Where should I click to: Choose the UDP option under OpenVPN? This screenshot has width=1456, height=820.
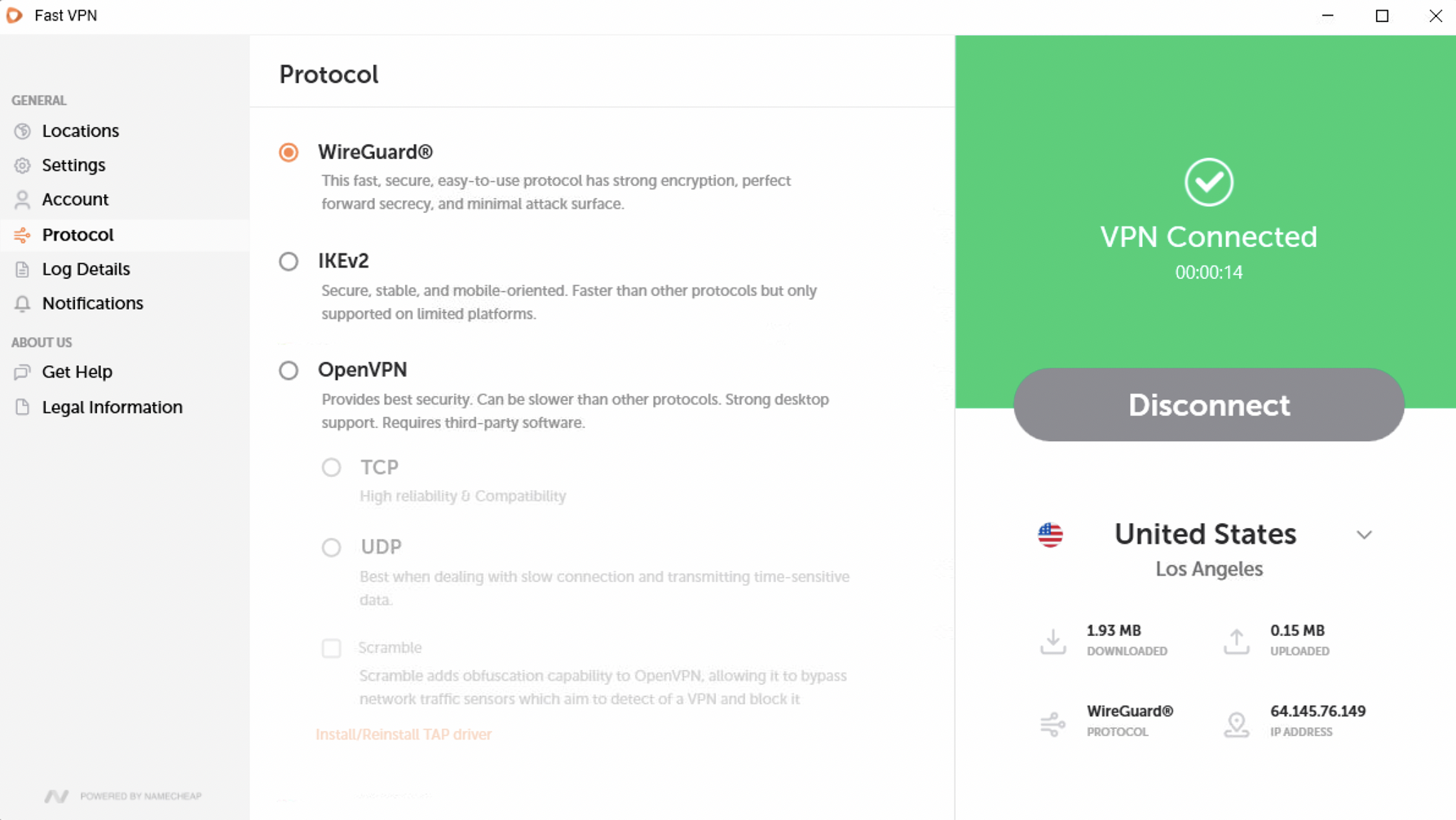click(331, 547)
